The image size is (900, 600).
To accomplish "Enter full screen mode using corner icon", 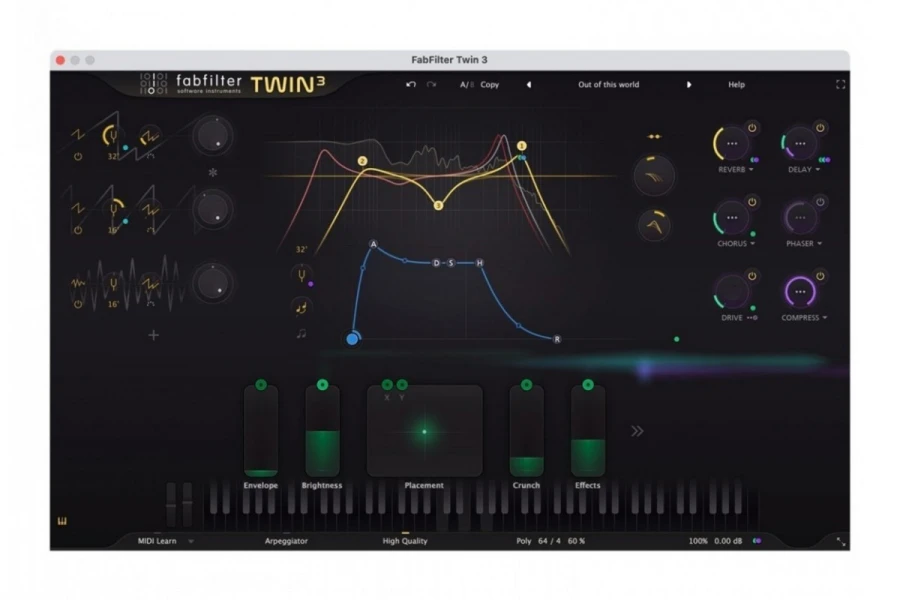I will (840, 84).
